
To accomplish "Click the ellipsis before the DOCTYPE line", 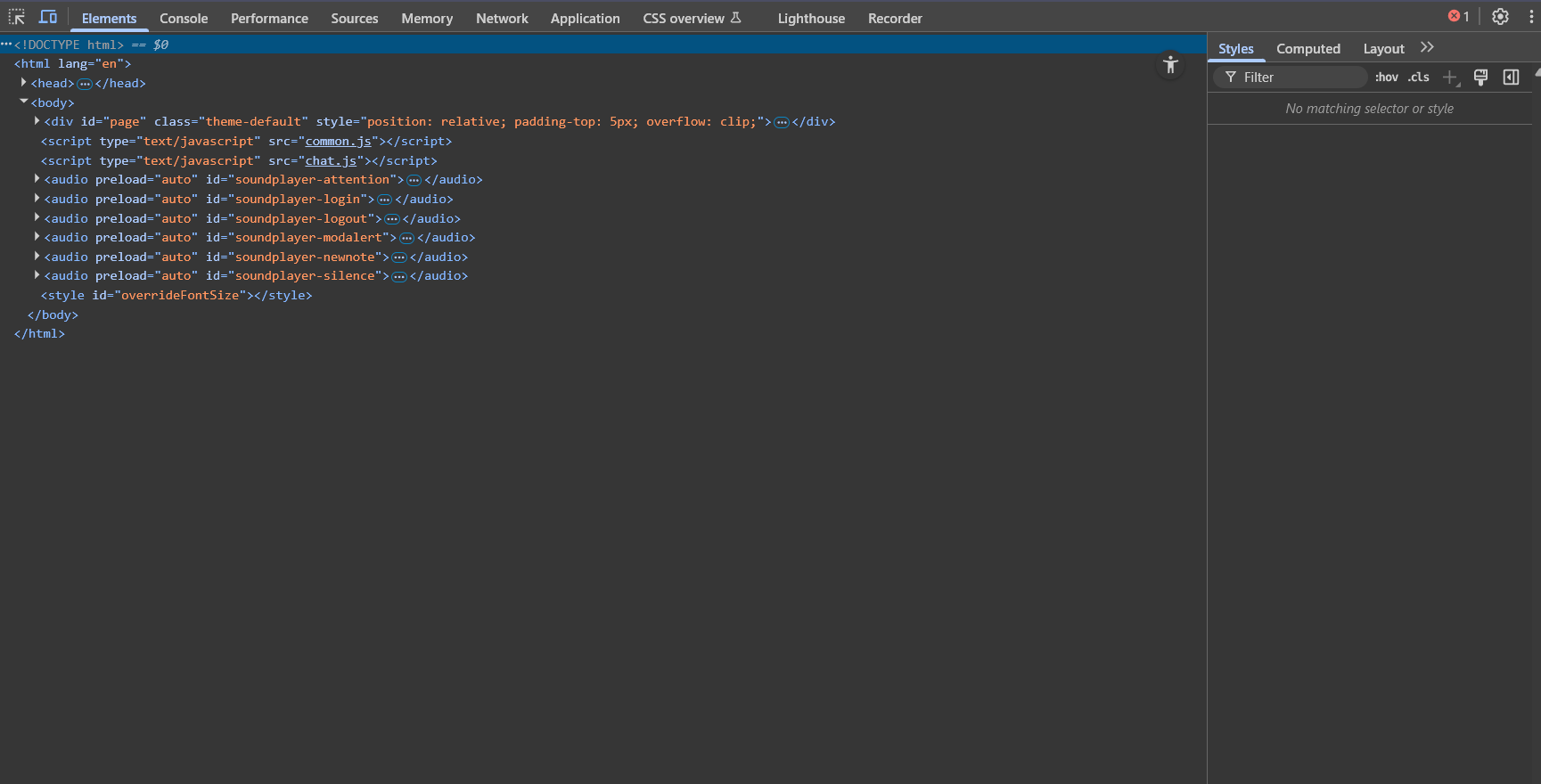I will [6, 45].
